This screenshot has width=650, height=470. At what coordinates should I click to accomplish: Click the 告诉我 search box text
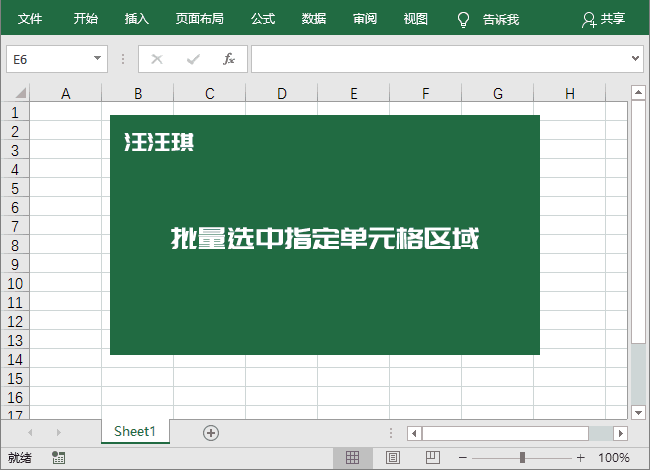click(x=501, y=19)
